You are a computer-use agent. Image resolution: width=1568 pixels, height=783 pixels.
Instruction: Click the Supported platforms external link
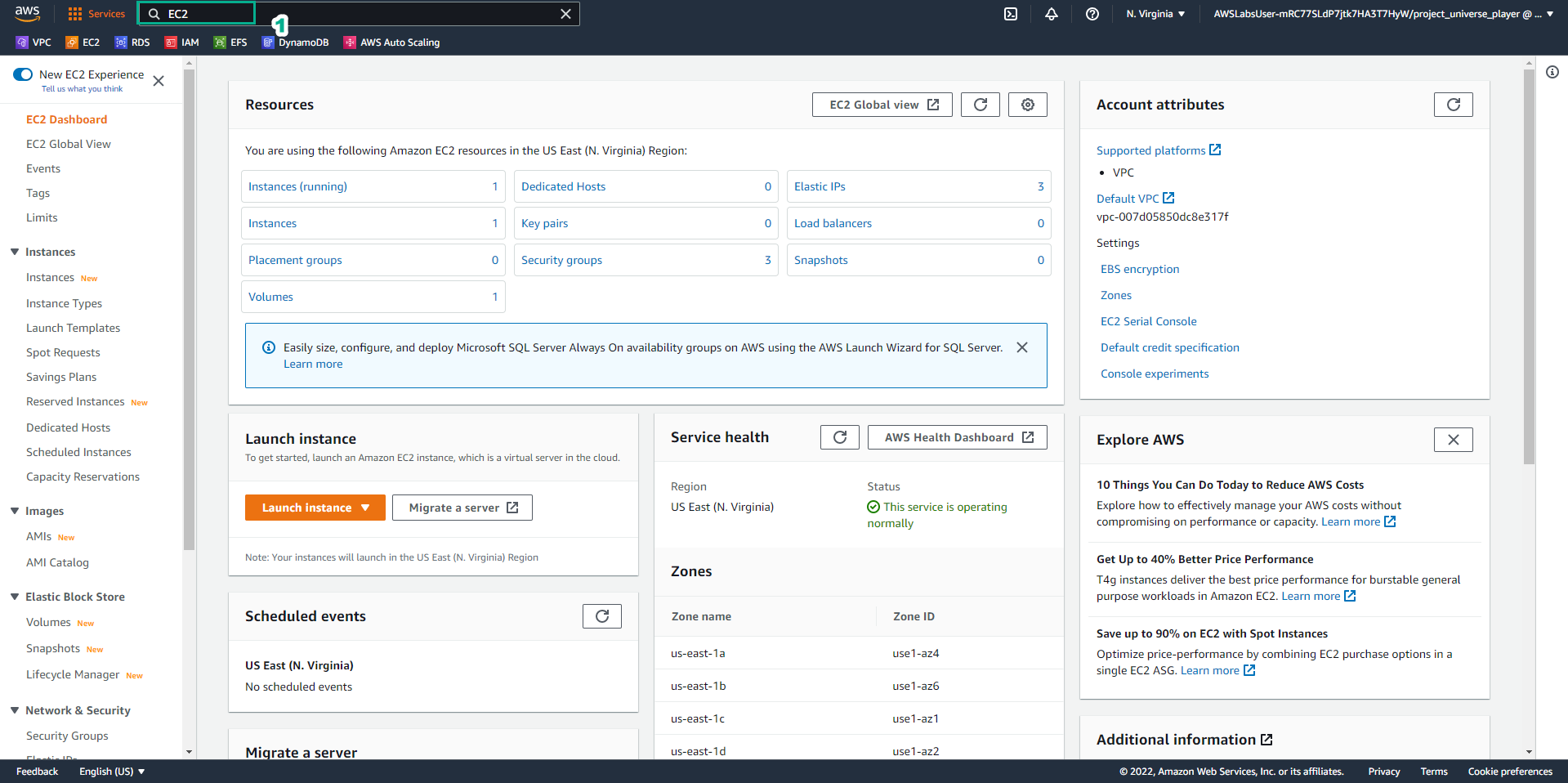pyautogui.click(x=1159, y=150)
